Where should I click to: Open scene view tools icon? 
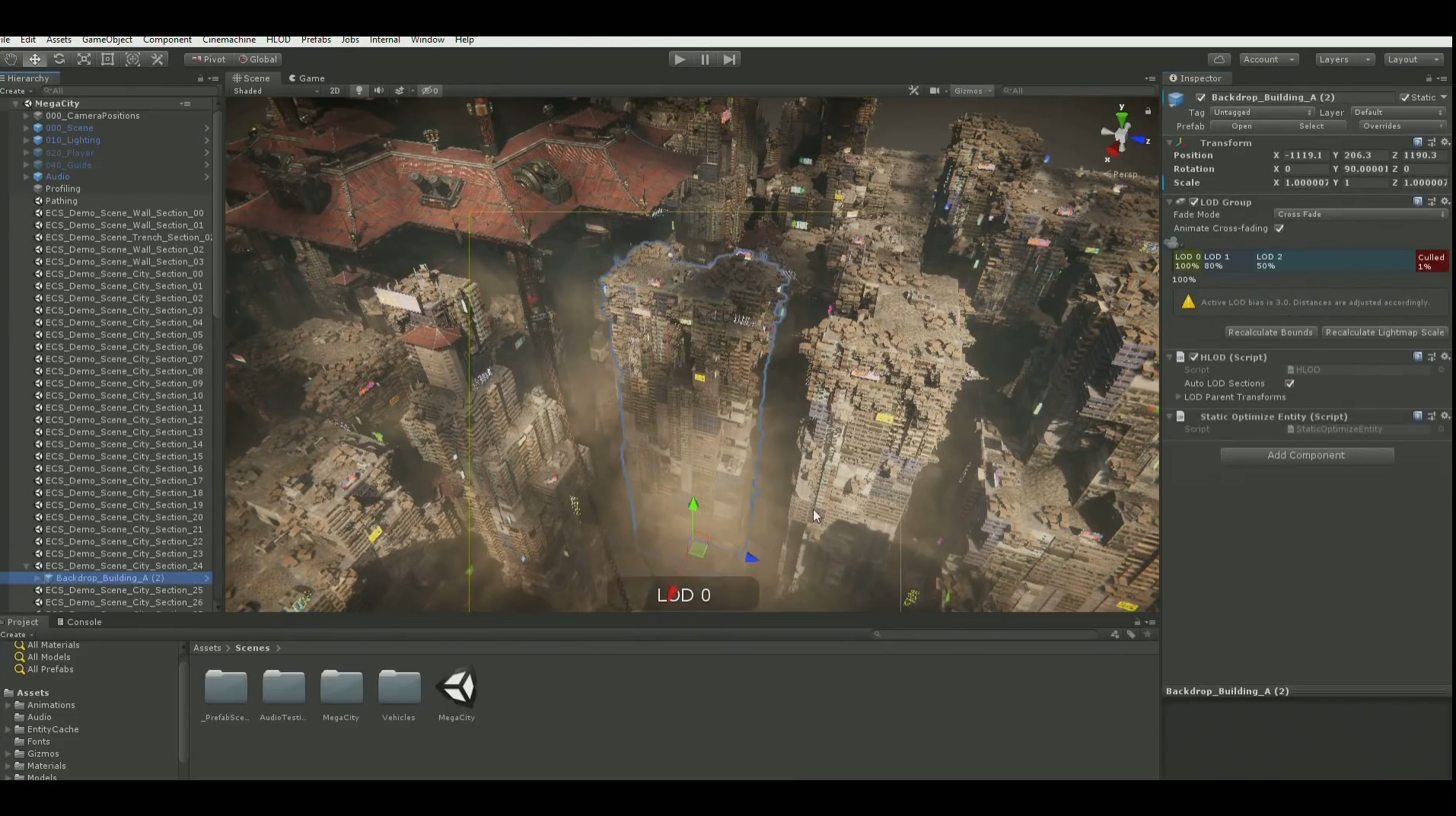(x=913, y=91)
